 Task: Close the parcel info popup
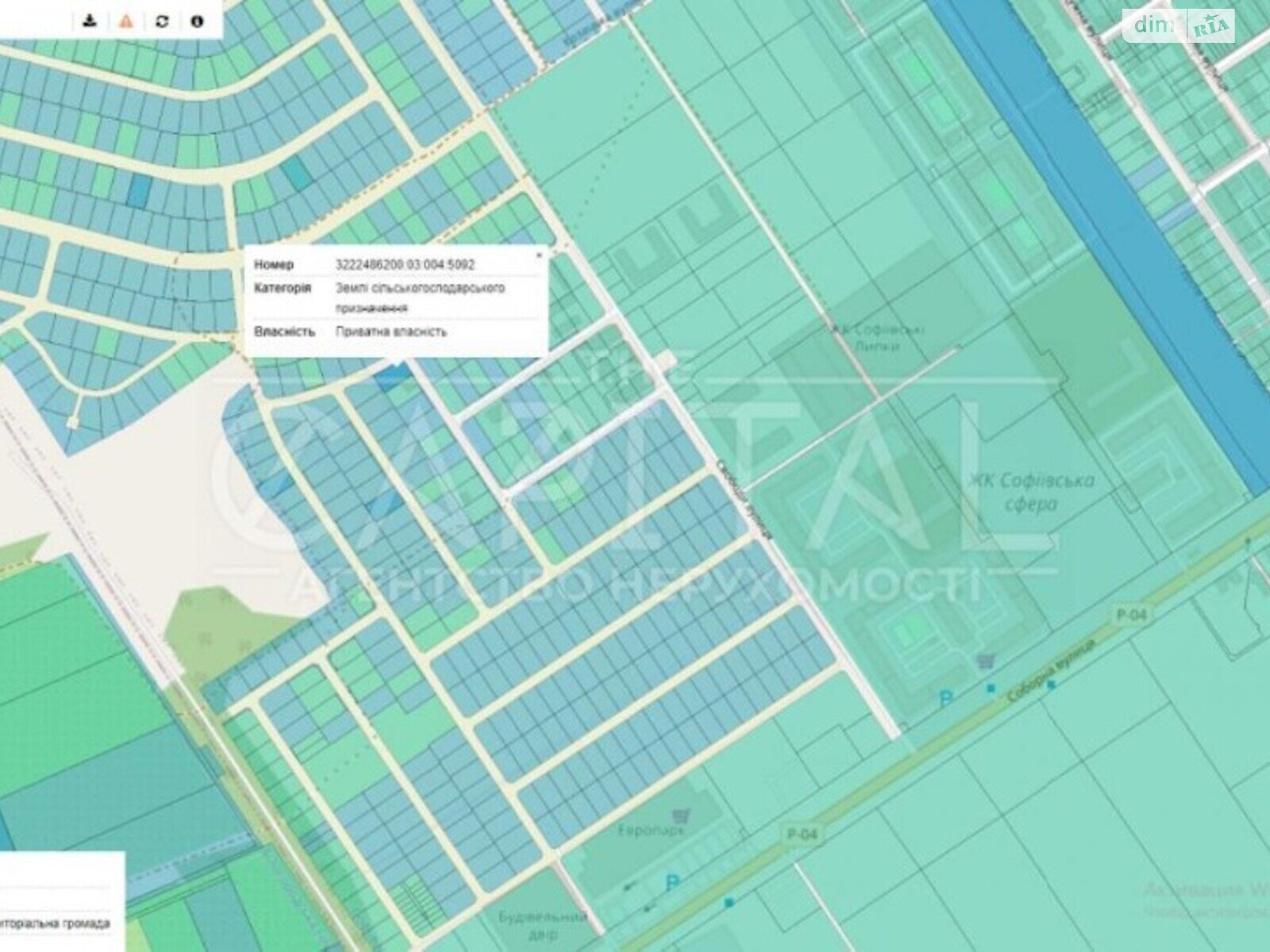pyautogui.click(x=539, y=255)
